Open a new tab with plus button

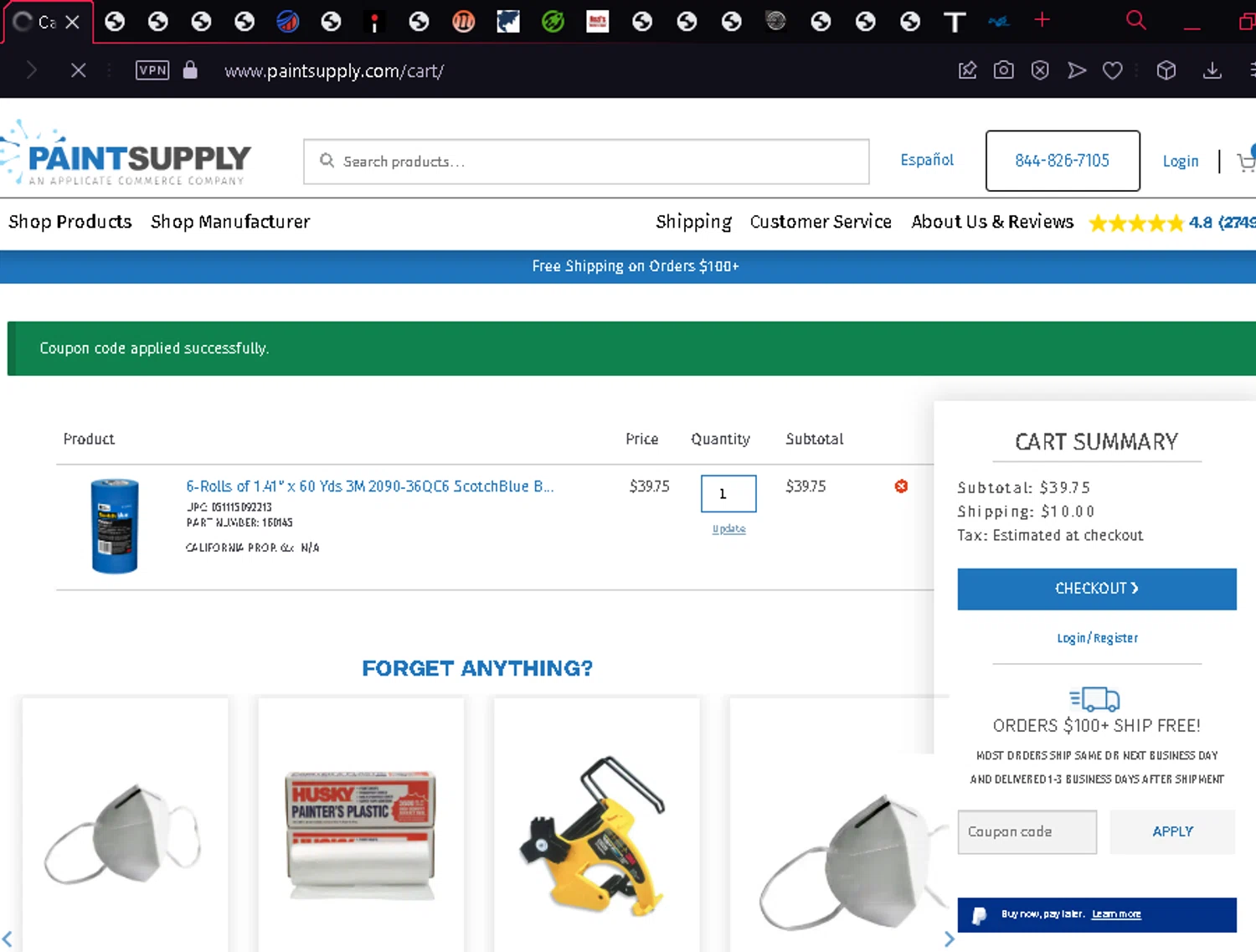pos(1042,19)
